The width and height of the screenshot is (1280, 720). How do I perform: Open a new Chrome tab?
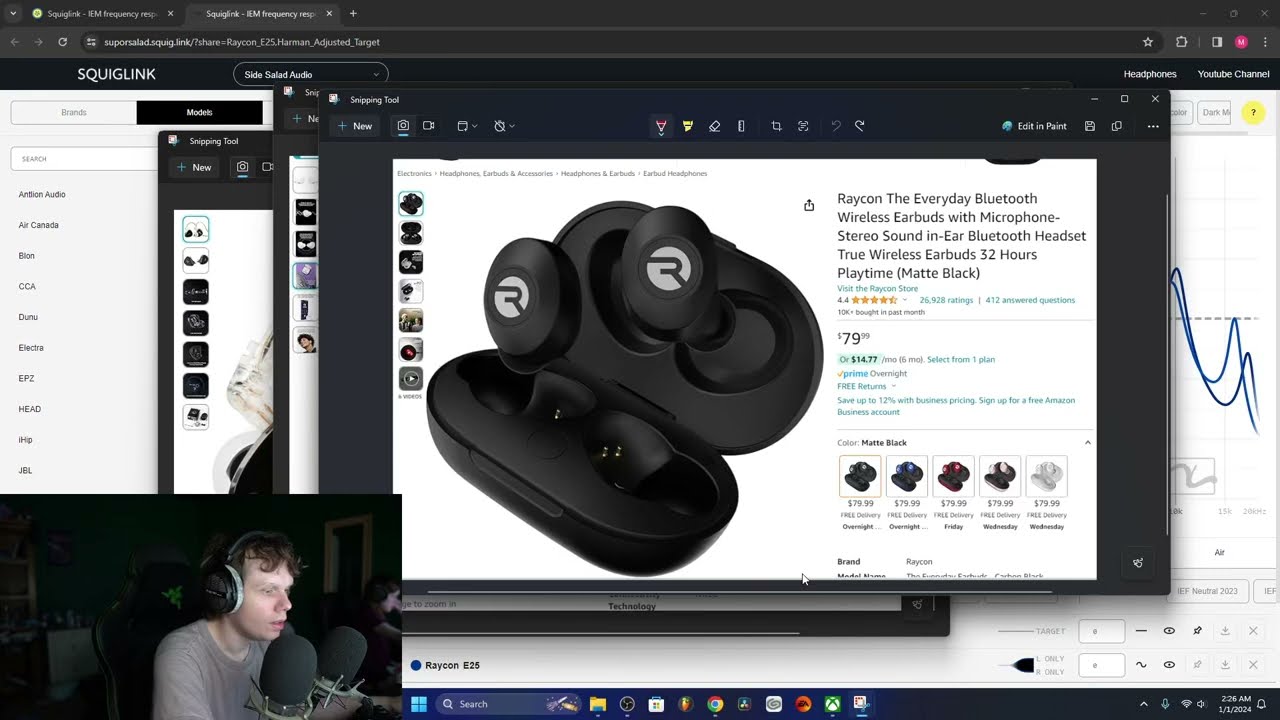(x=352, y=14)
